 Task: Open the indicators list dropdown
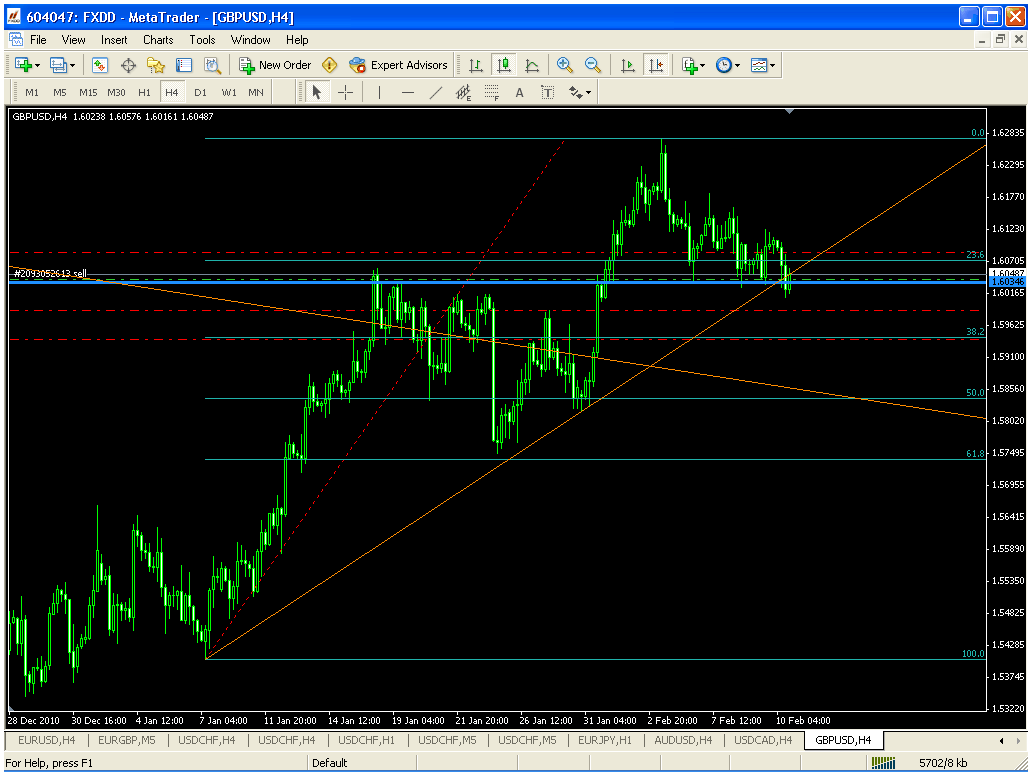693,65
